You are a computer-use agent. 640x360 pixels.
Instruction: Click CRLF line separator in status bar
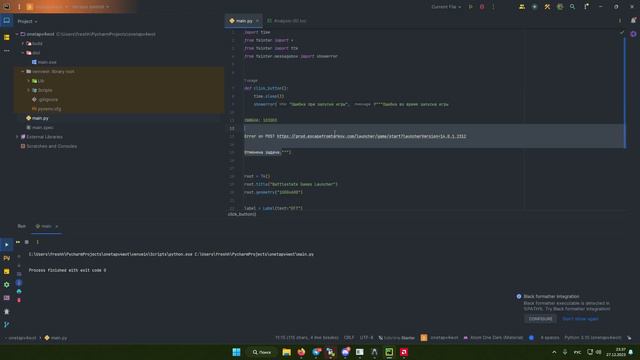click(x=349, y=338)
